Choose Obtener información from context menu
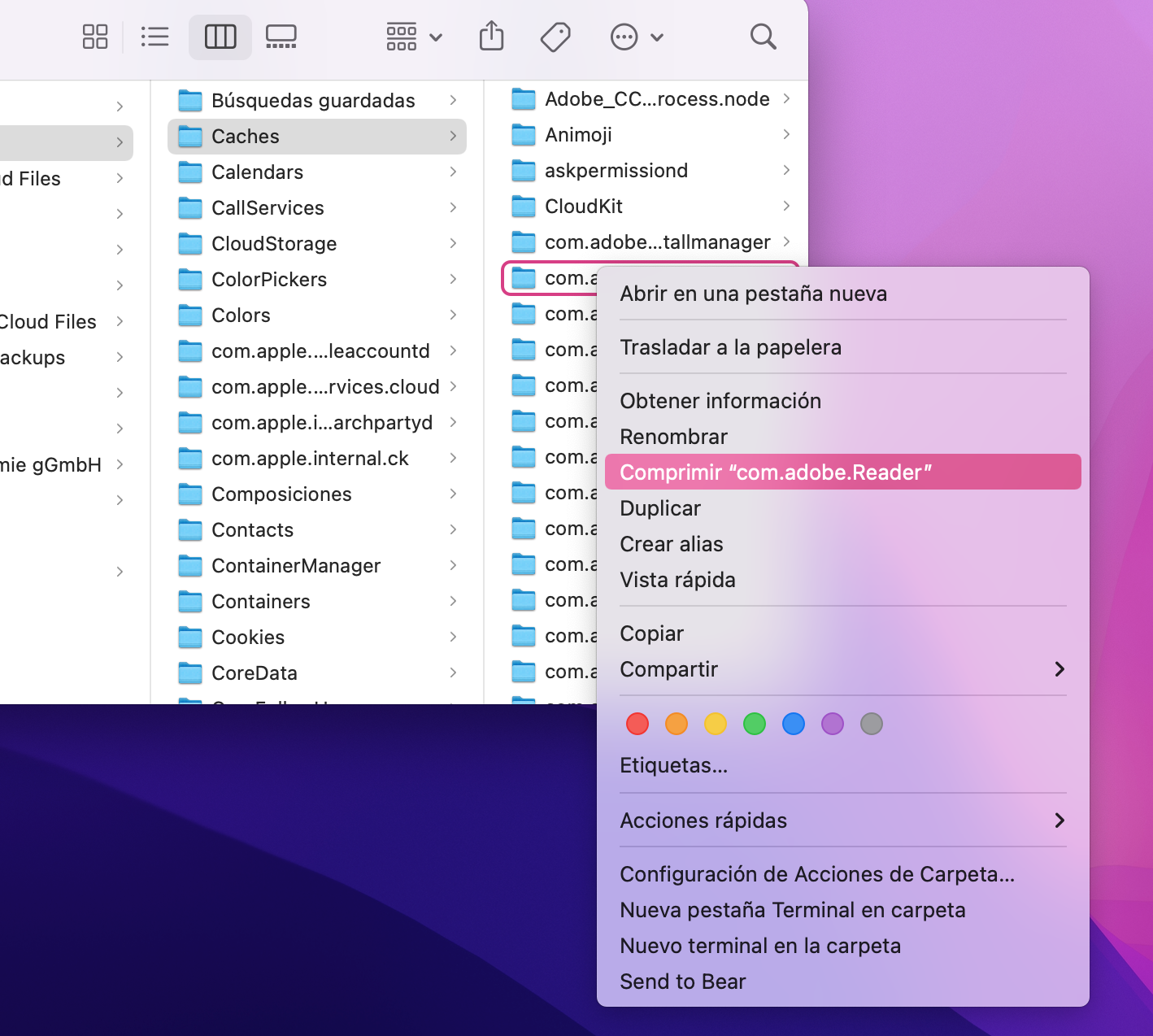The height and width of the screenshot is (1036, 1153). (843, 401)
